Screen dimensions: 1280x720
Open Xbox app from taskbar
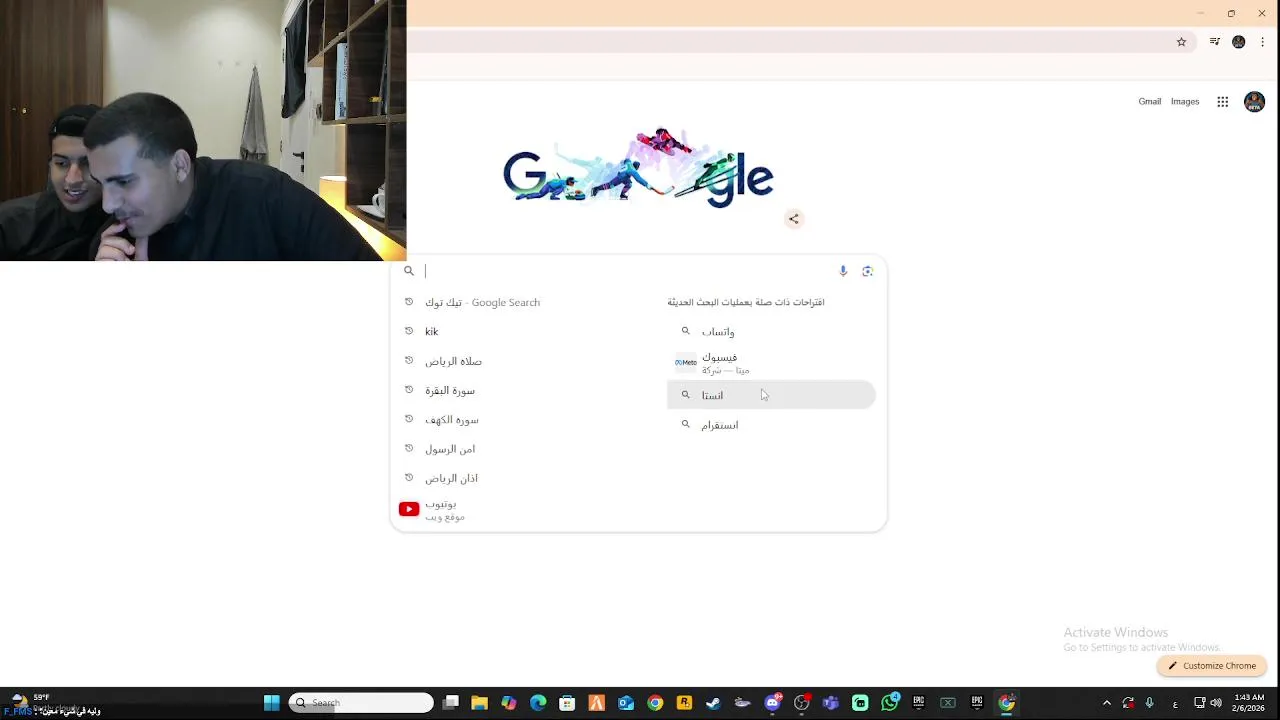948,703
